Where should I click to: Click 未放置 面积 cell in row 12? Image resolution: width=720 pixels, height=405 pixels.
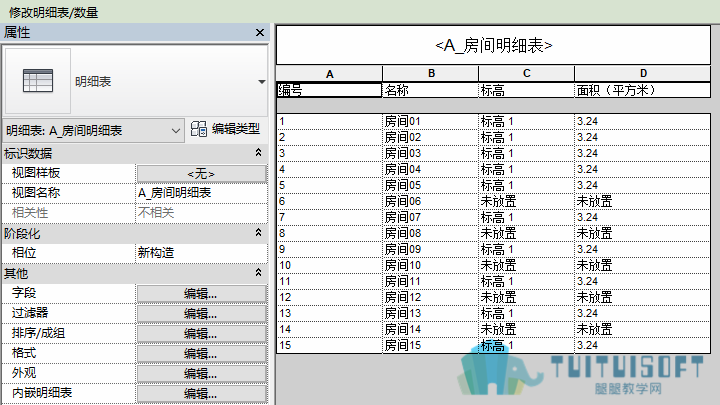[x=642, y=297]
